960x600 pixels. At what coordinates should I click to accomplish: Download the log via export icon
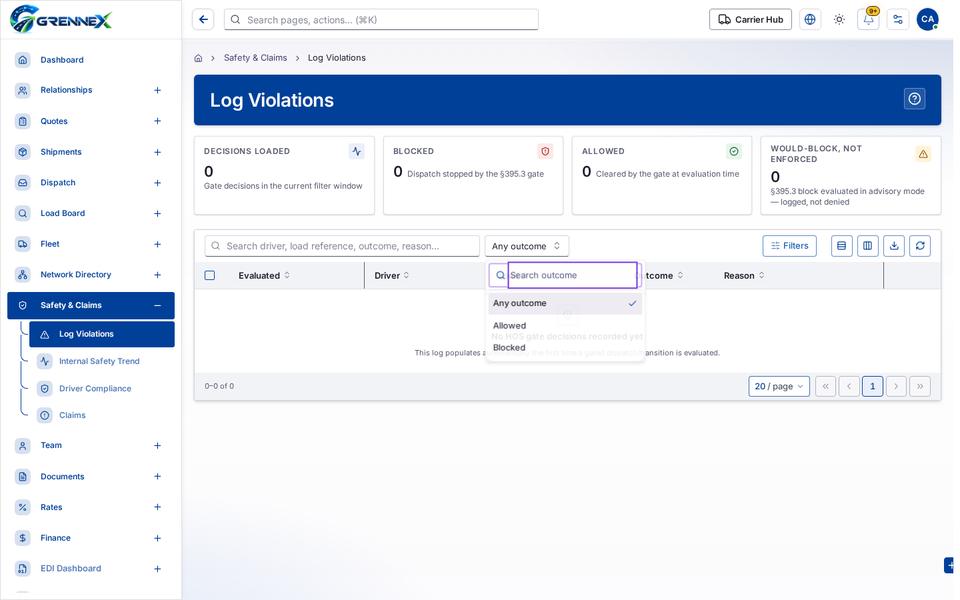tap(894, 246)
